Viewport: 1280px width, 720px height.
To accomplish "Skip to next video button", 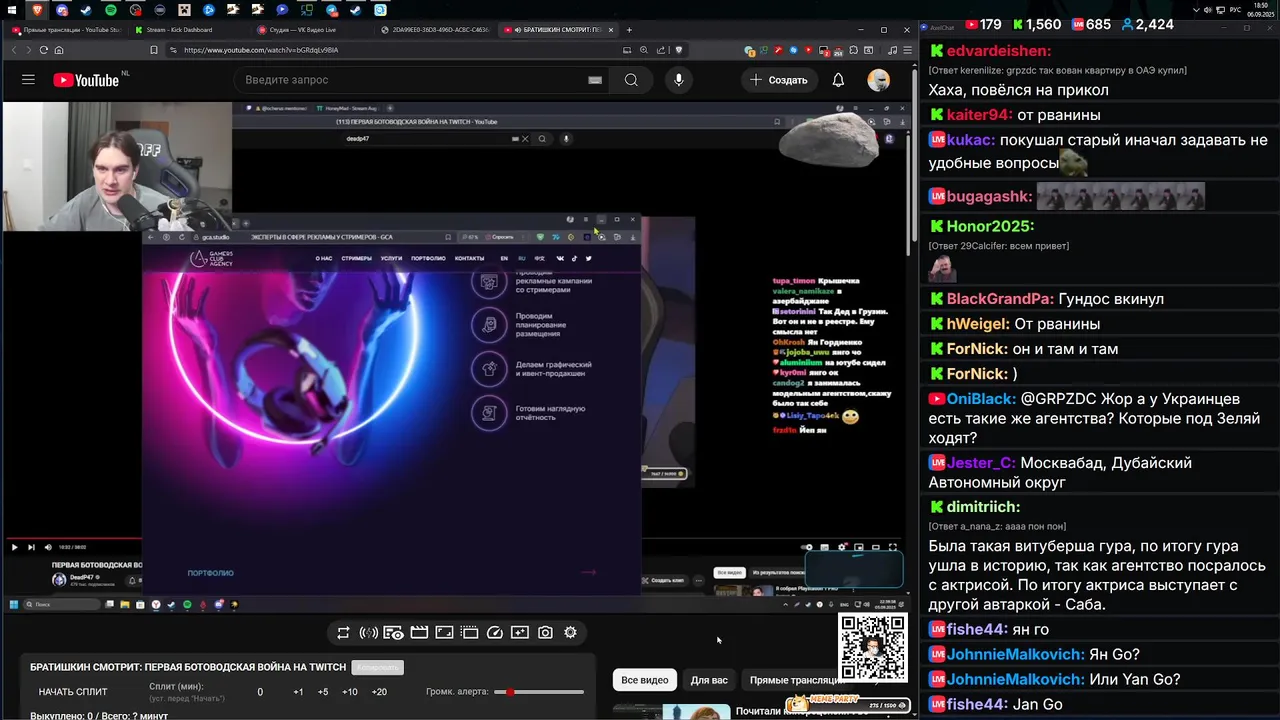I will pos(31,547).
